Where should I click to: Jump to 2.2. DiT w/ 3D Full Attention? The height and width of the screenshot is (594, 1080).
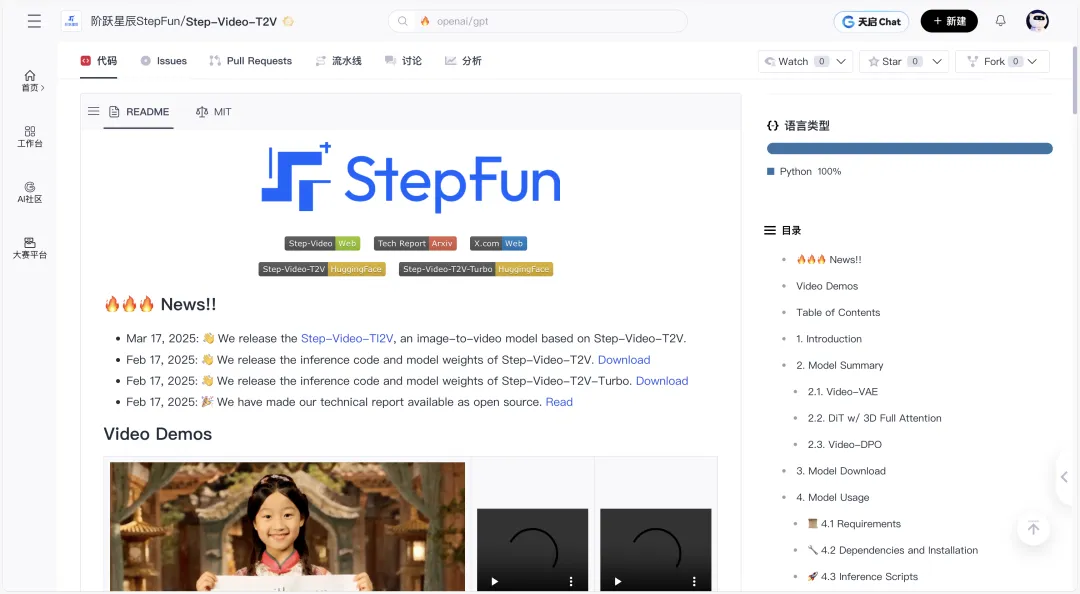click(875, 418)
